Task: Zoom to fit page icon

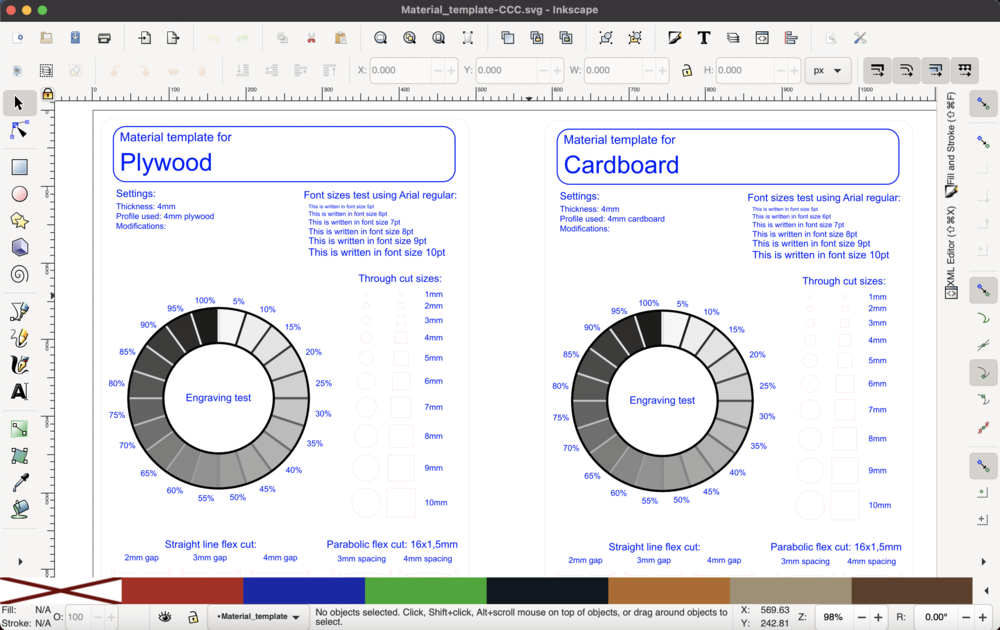Action: pos(439,38)
